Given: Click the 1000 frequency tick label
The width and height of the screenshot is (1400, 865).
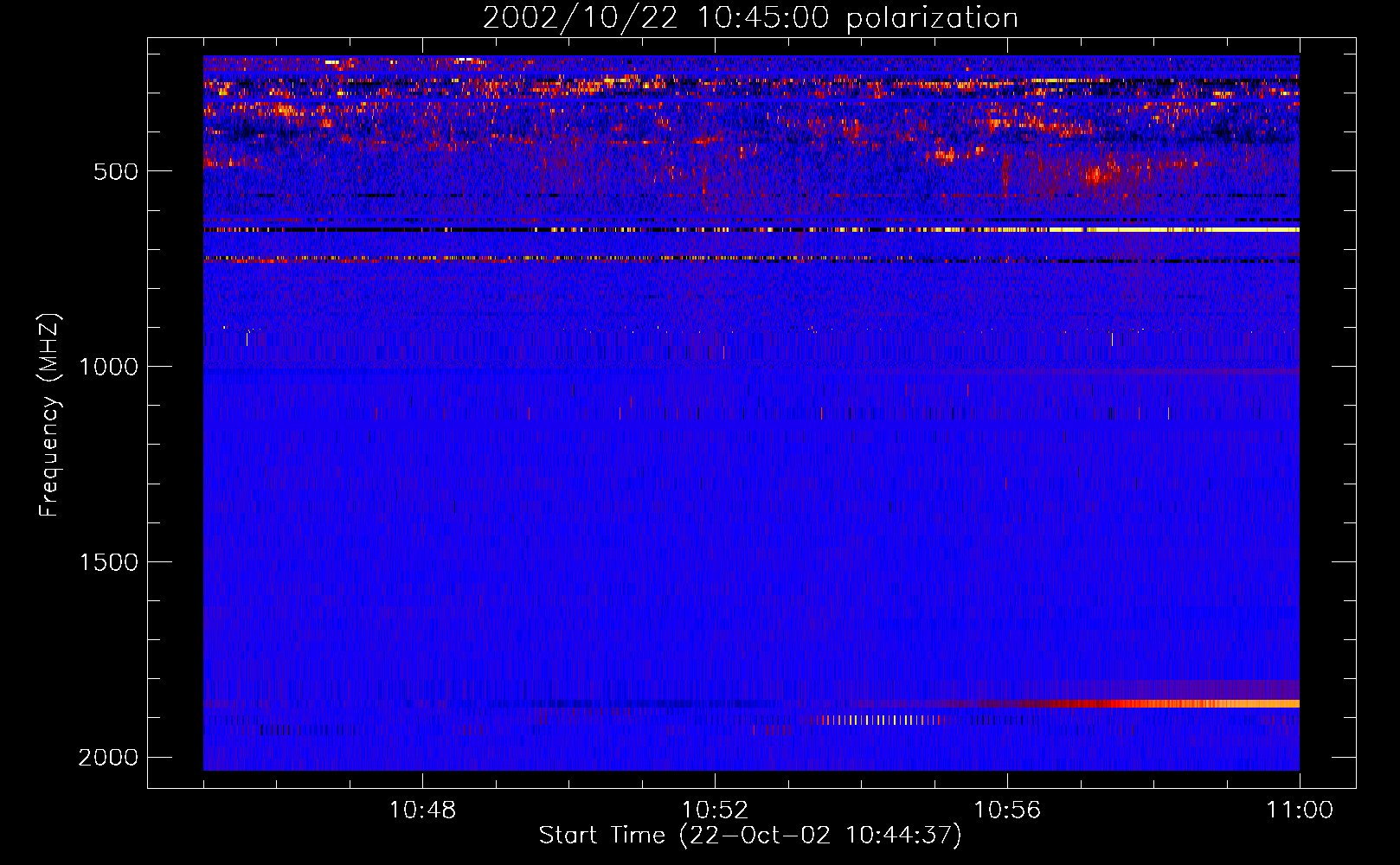Looking at the screenshot, I should point(108,367).
